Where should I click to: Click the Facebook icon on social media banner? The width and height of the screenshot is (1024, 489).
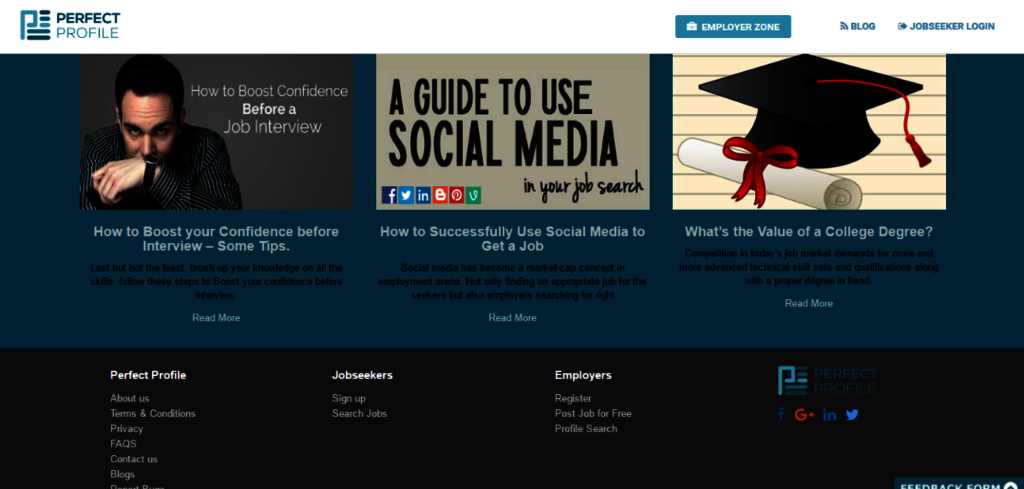389,195
